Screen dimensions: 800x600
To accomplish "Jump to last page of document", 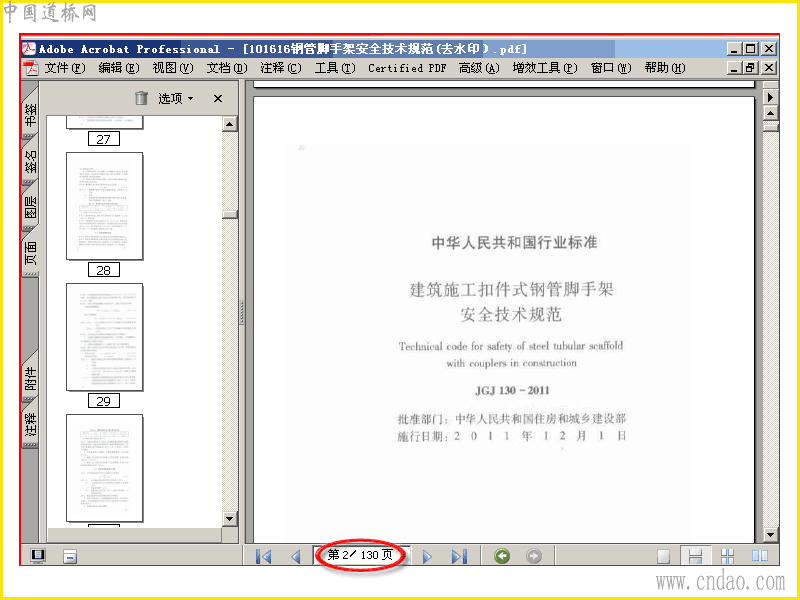I will coord(459,556).
